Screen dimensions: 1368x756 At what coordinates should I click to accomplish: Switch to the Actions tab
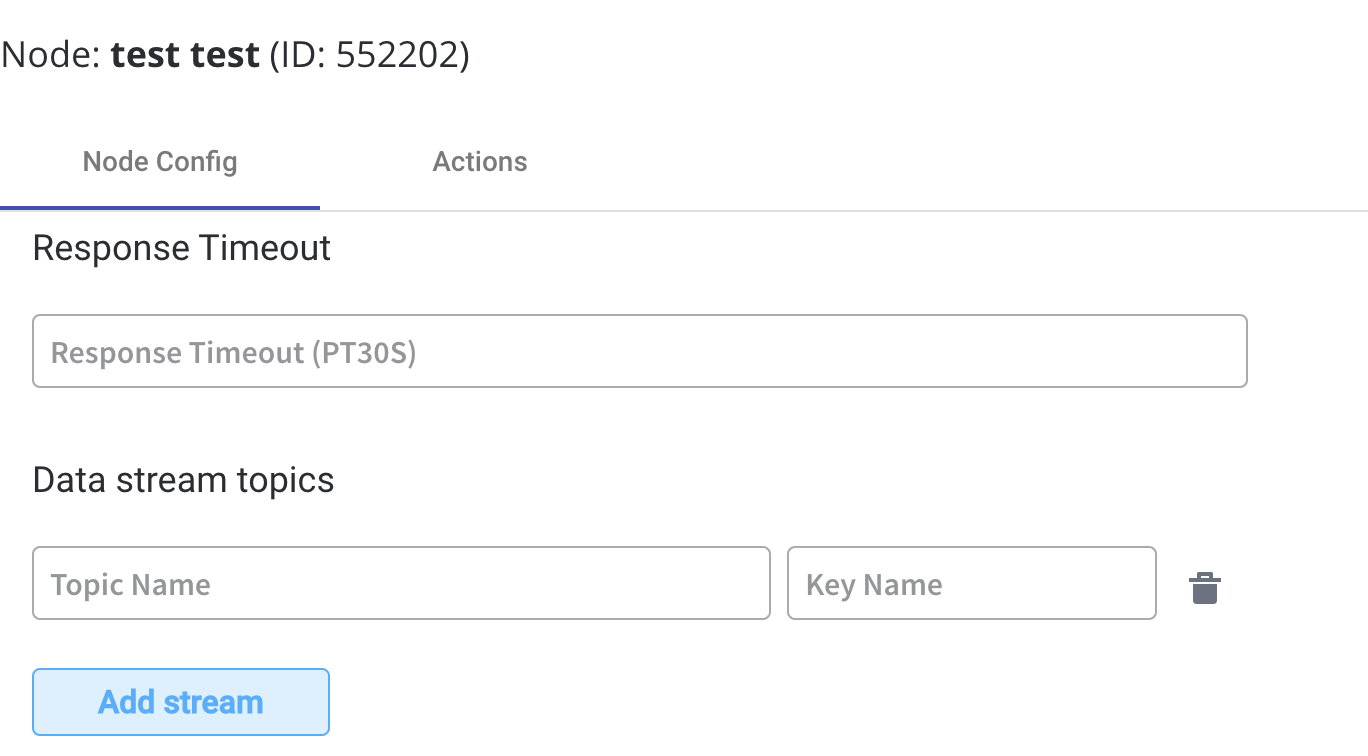[480, 162]
